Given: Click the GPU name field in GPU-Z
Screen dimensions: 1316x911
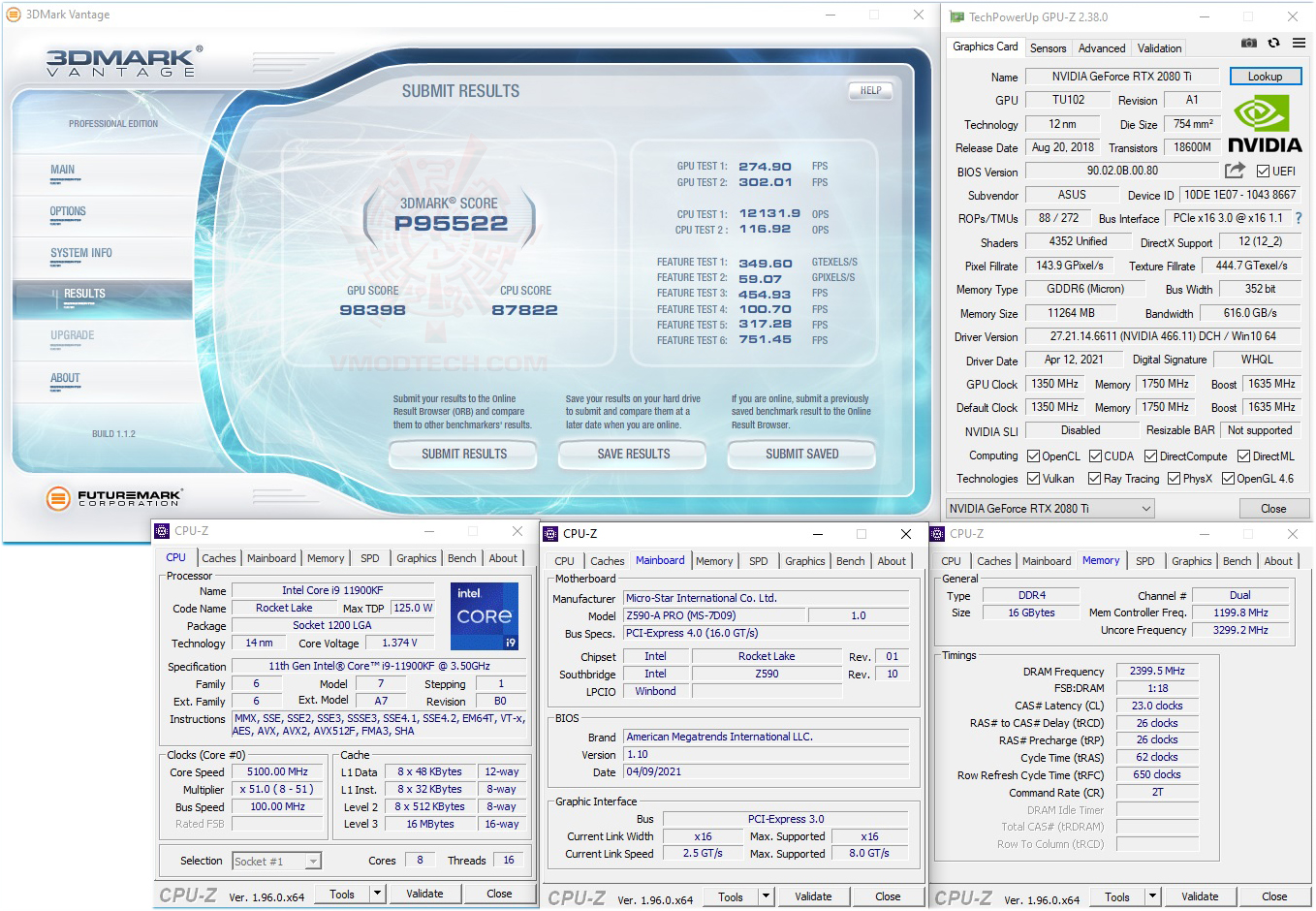Looking at the screenshot, I should [x=1122, y=77].
